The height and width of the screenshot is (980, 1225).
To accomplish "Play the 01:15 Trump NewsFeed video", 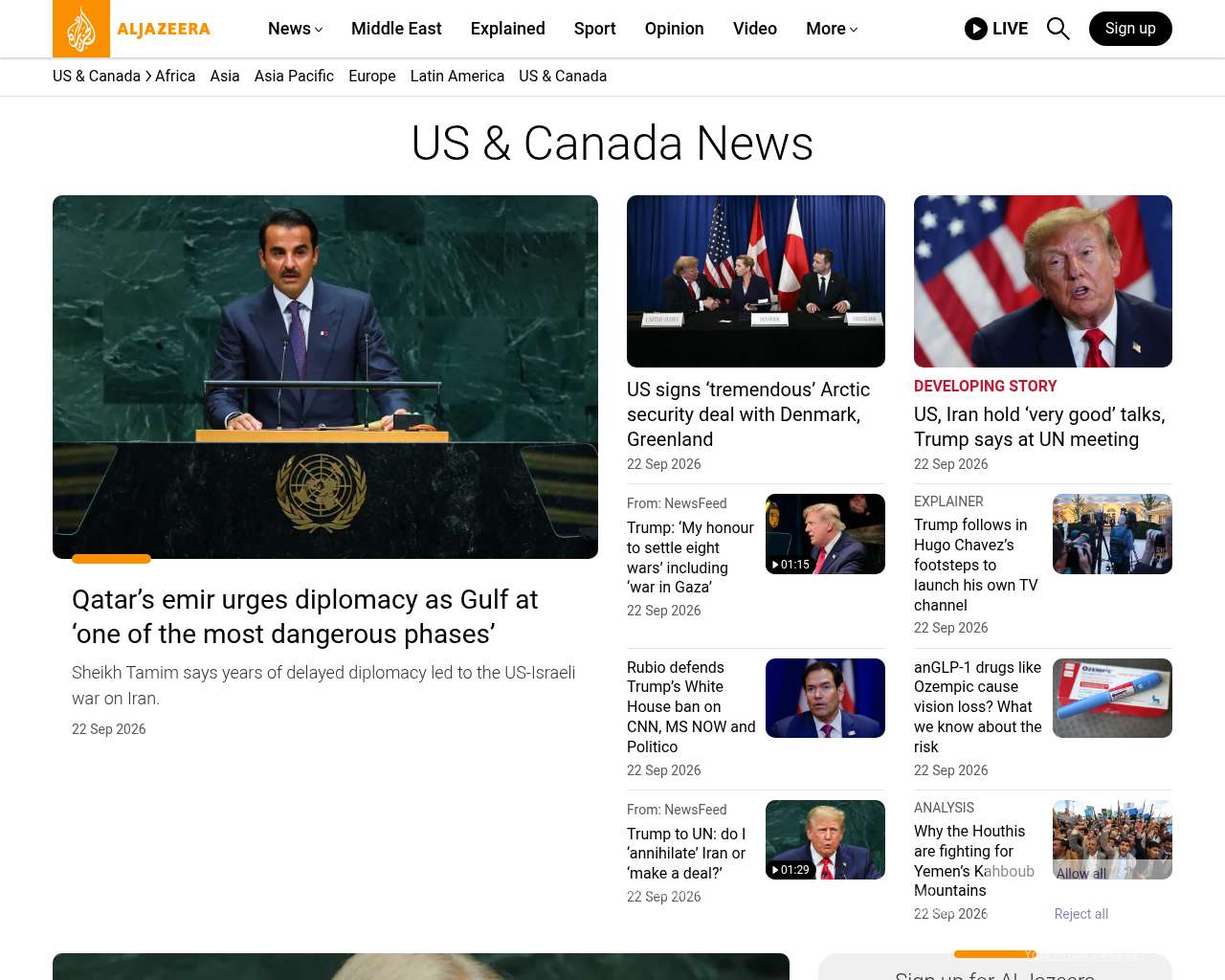I will 825,534.
